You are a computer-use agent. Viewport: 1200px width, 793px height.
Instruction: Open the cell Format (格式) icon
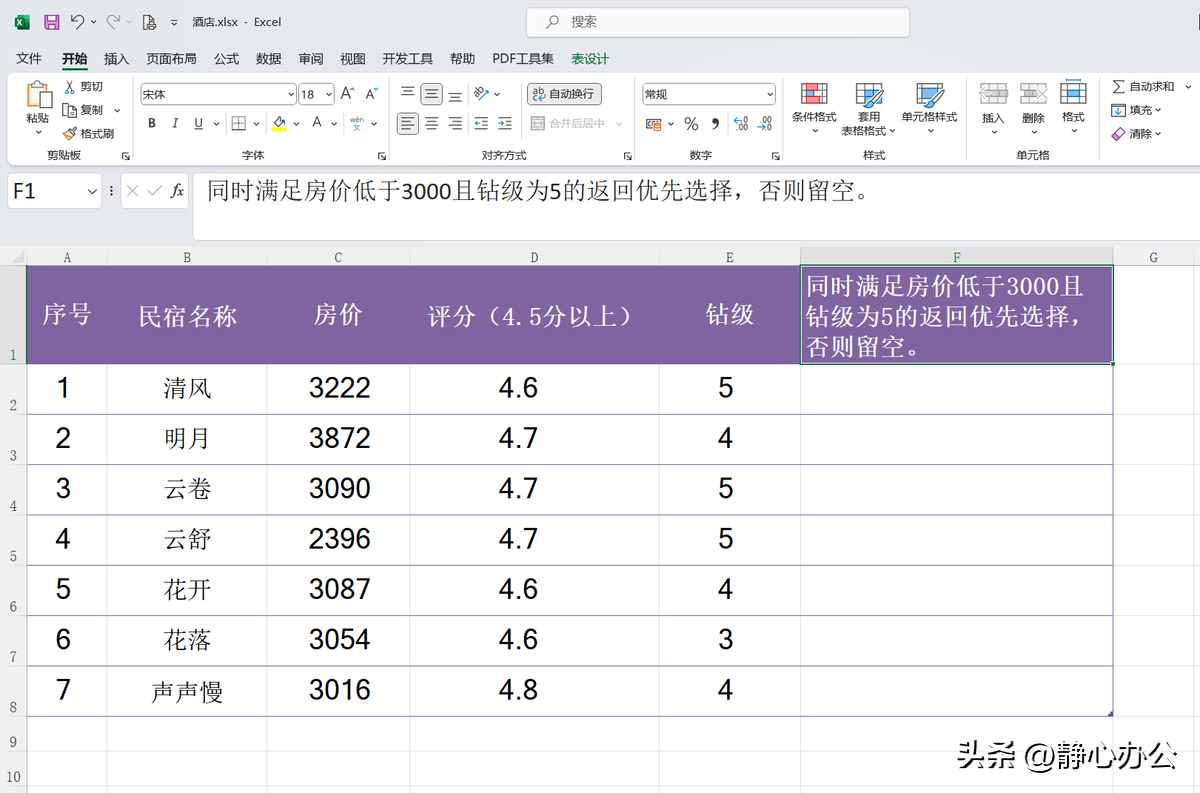coord(1073,92)
